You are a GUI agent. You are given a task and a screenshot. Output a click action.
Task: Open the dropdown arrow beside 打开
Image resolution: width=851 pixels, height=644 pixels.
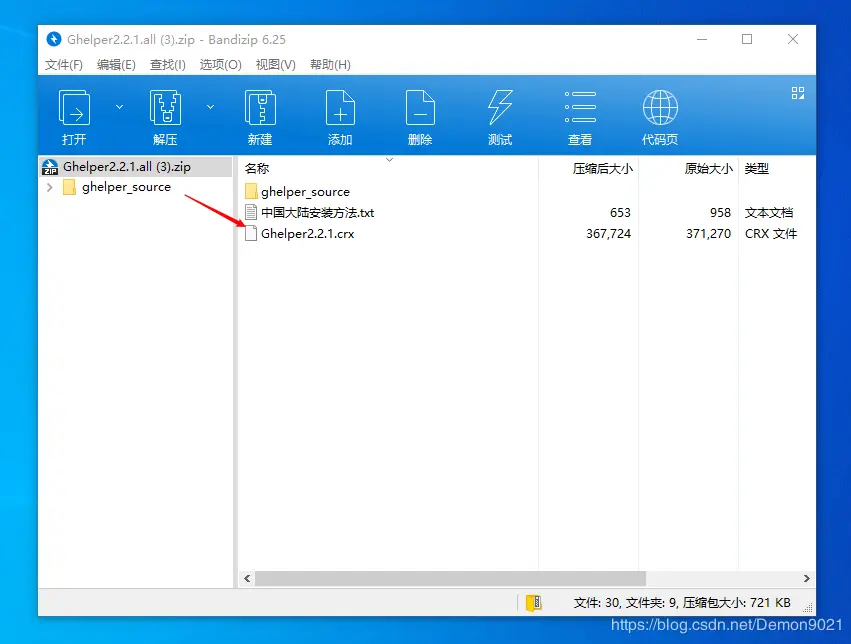(x=119, y=107)
